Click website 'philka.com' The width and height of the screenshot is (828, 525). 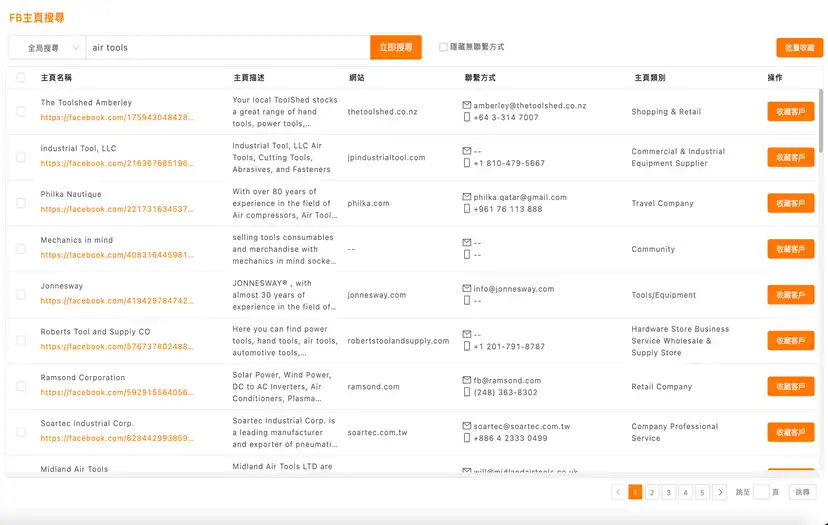pos(369,203)
